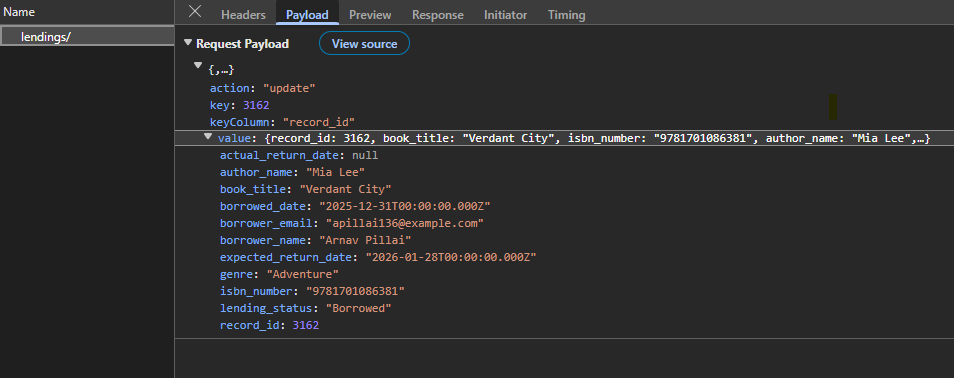The height and width of the screenshot is (378, 954).
Task: Open the Preview tab
Action: click(x=370, y=15)
